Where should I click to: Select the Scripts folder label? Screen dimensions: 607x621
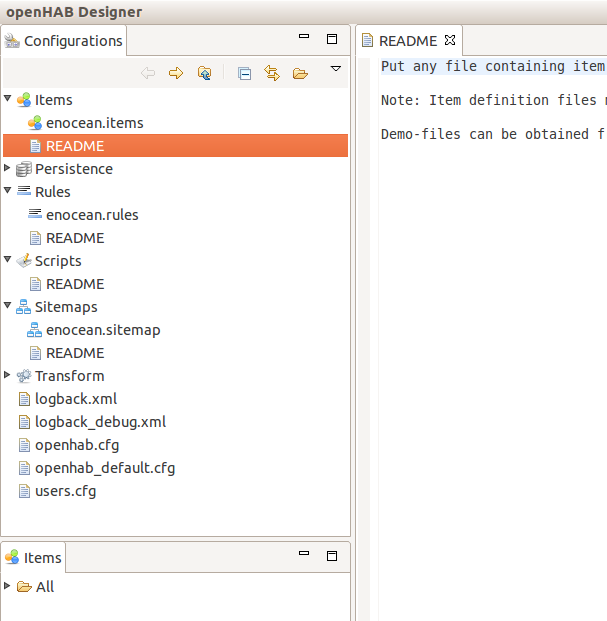pos(58,261)
